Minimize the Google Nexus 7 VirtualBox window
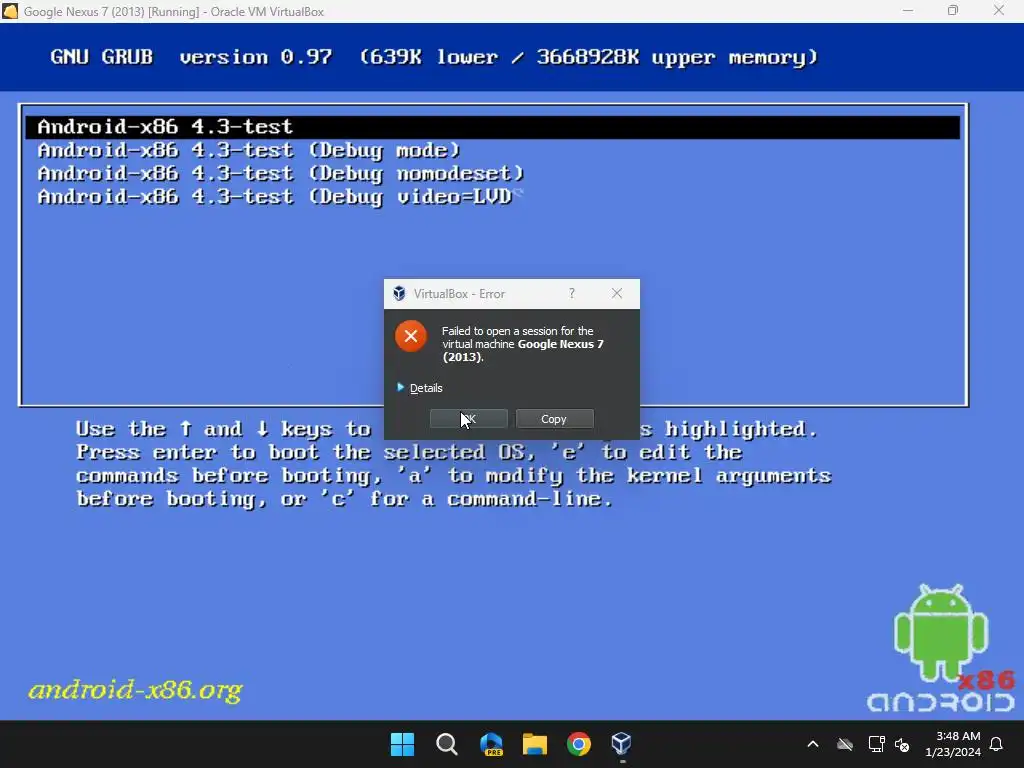This screenshot has width=1024, height=768. click(x=908, y=11)
